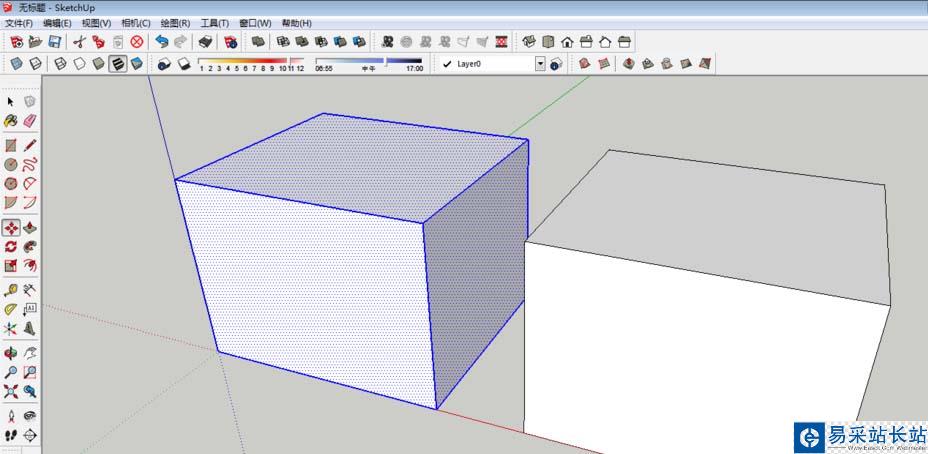
Task: Open the 文件(F) menu
Action: (19, 23)
